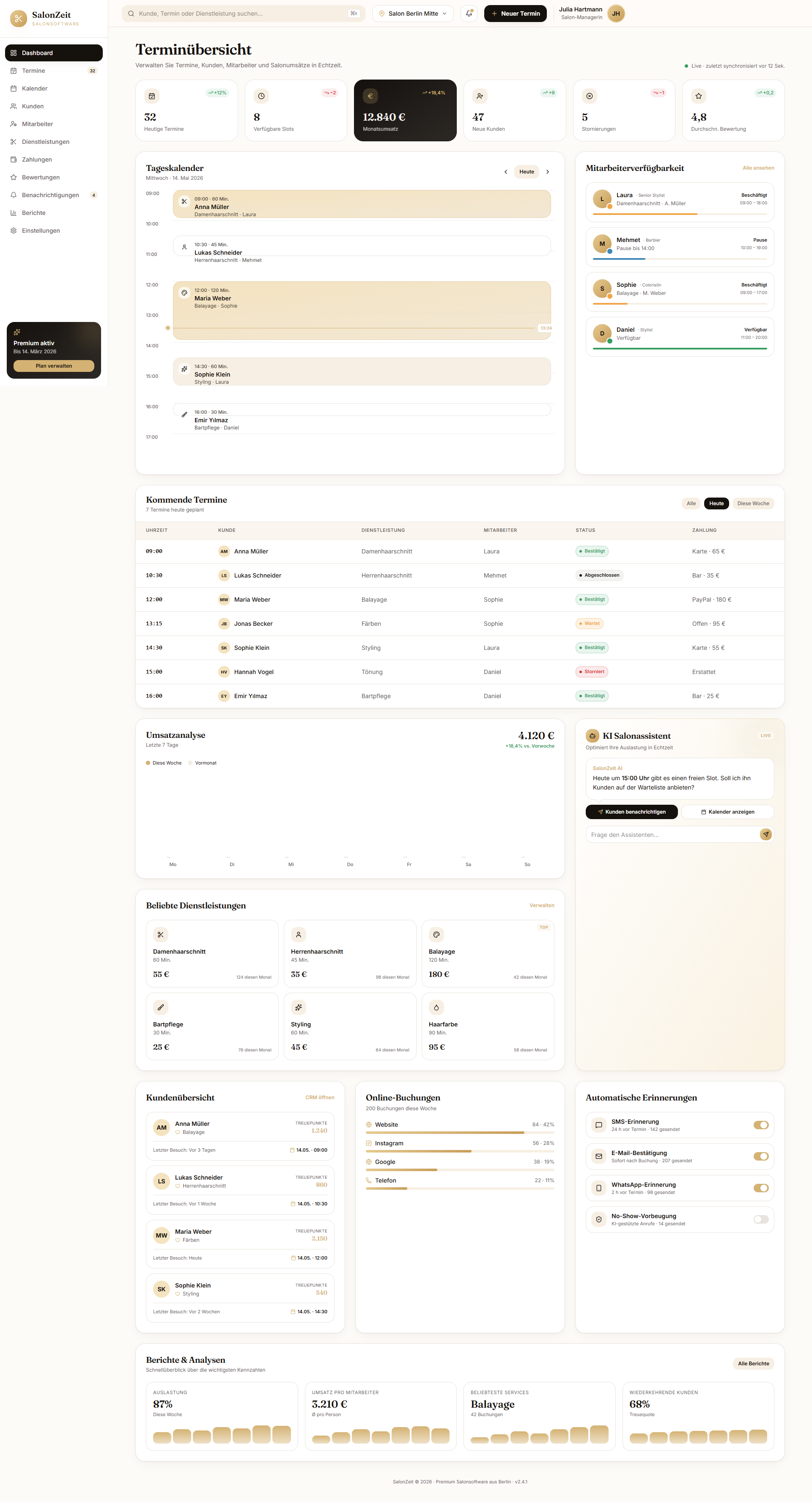Click the Kunden benachrichtigen button
Viewport: 812px width, 1502px height.
coord(631,812)
